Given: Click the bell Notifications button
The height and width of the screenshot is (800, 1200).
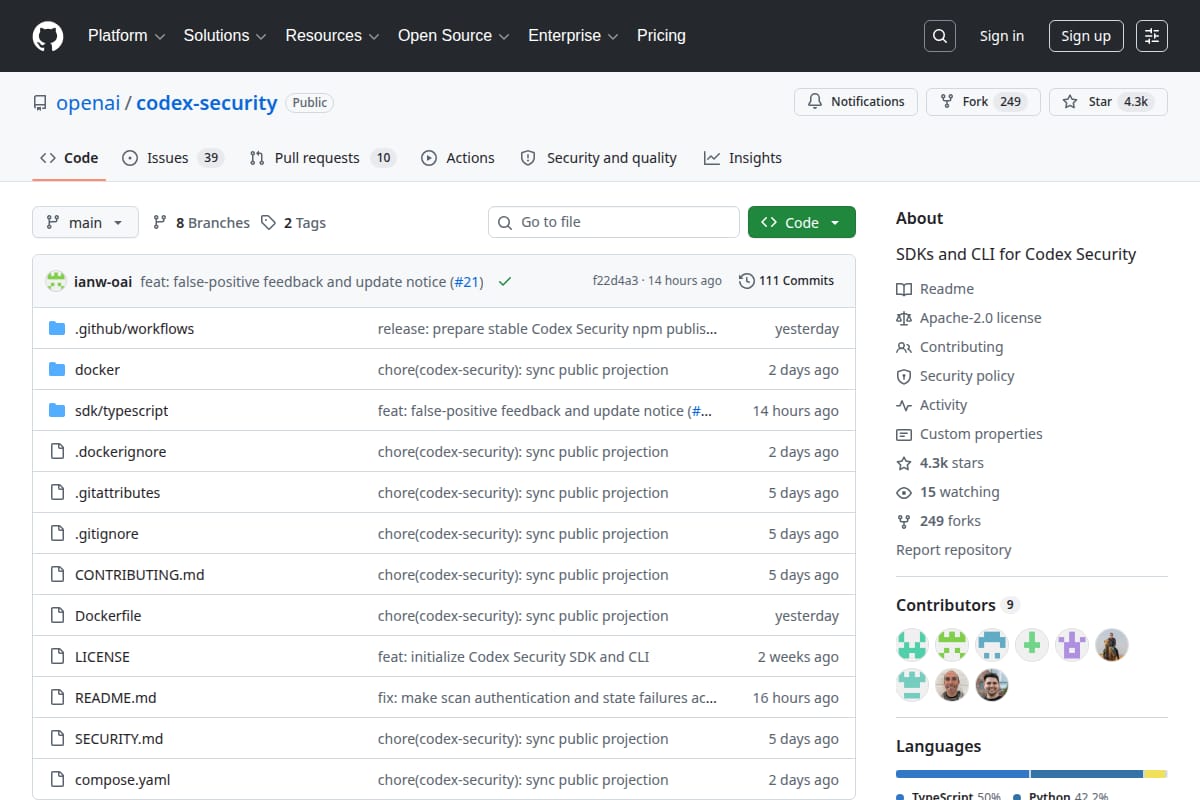Looking at the screenshot, I should [856, 102].
